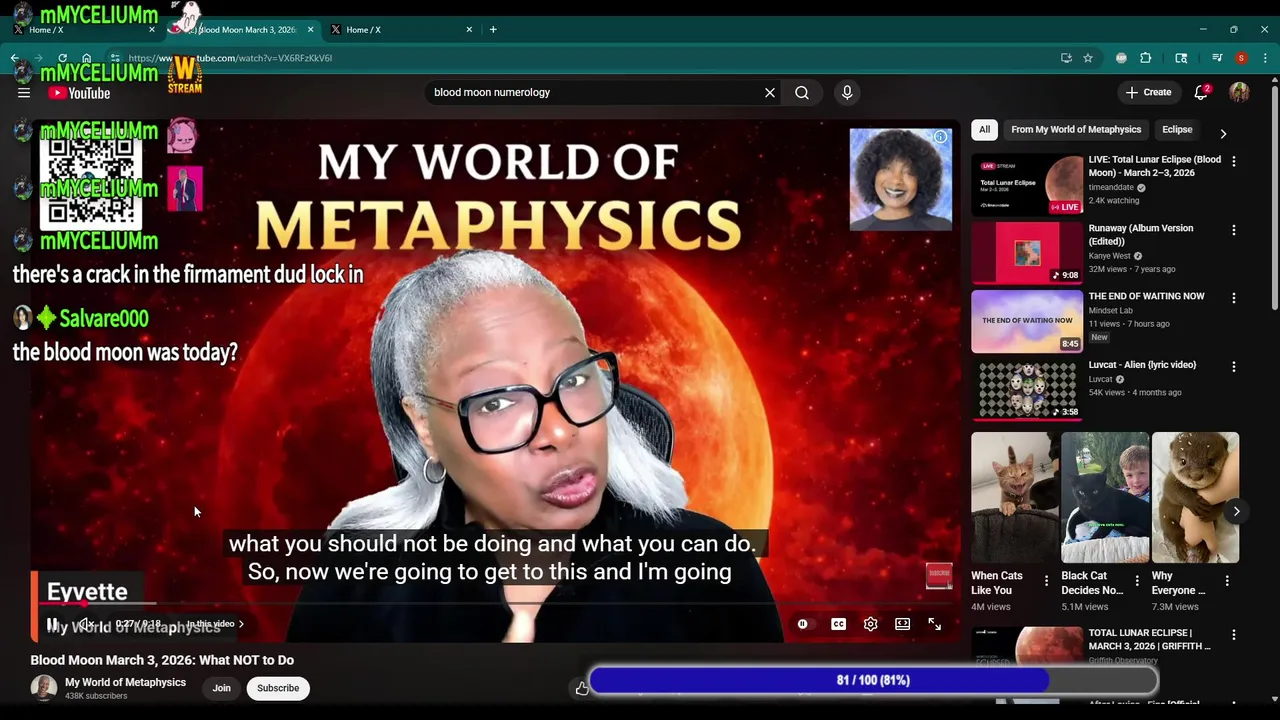Open the media control icon in the browser toolbar
The width and height of the screenshot is (1280, 720).
click(x=1217, y=58)
